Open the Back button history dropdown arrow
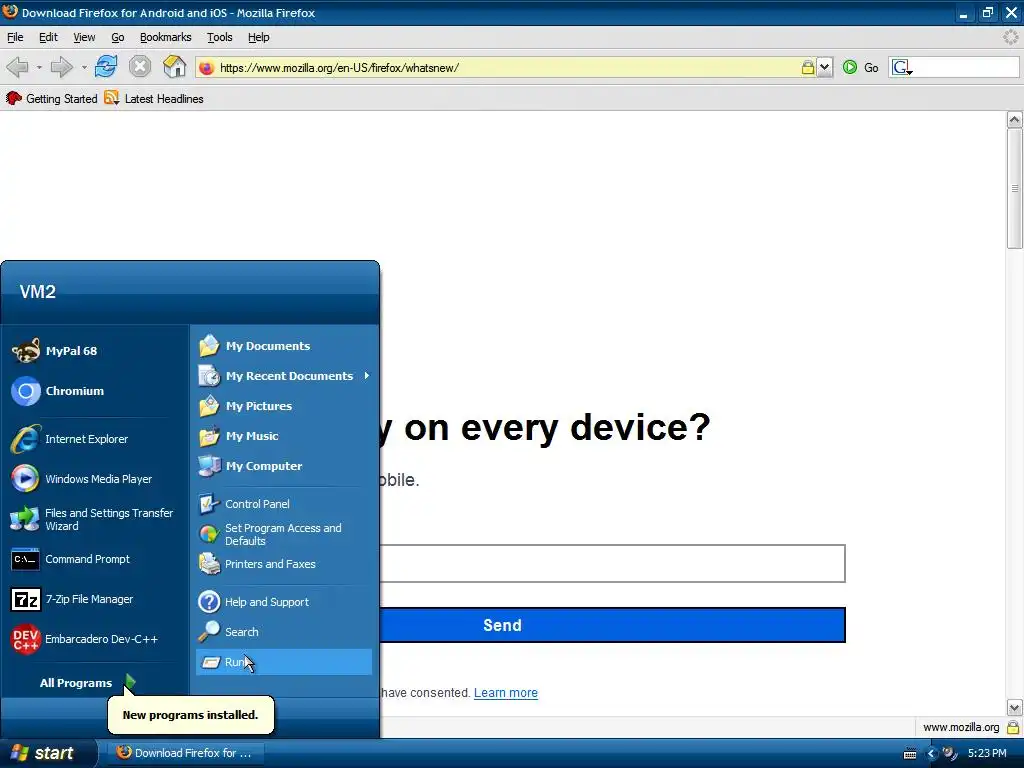The image size is (1024, 768). click(x=39, y=67)
